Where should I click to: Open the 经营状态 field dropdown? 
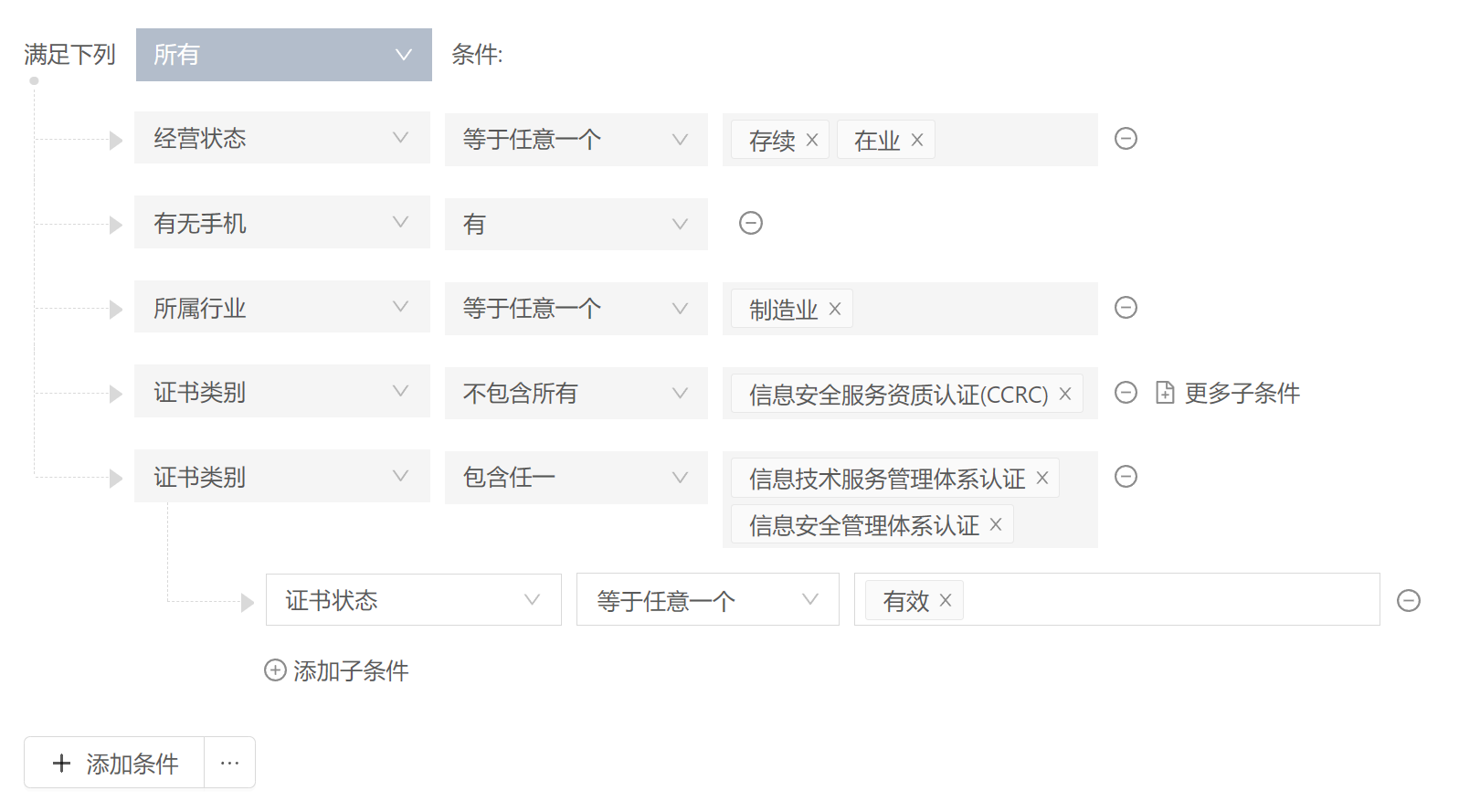(x=281, y=138)
